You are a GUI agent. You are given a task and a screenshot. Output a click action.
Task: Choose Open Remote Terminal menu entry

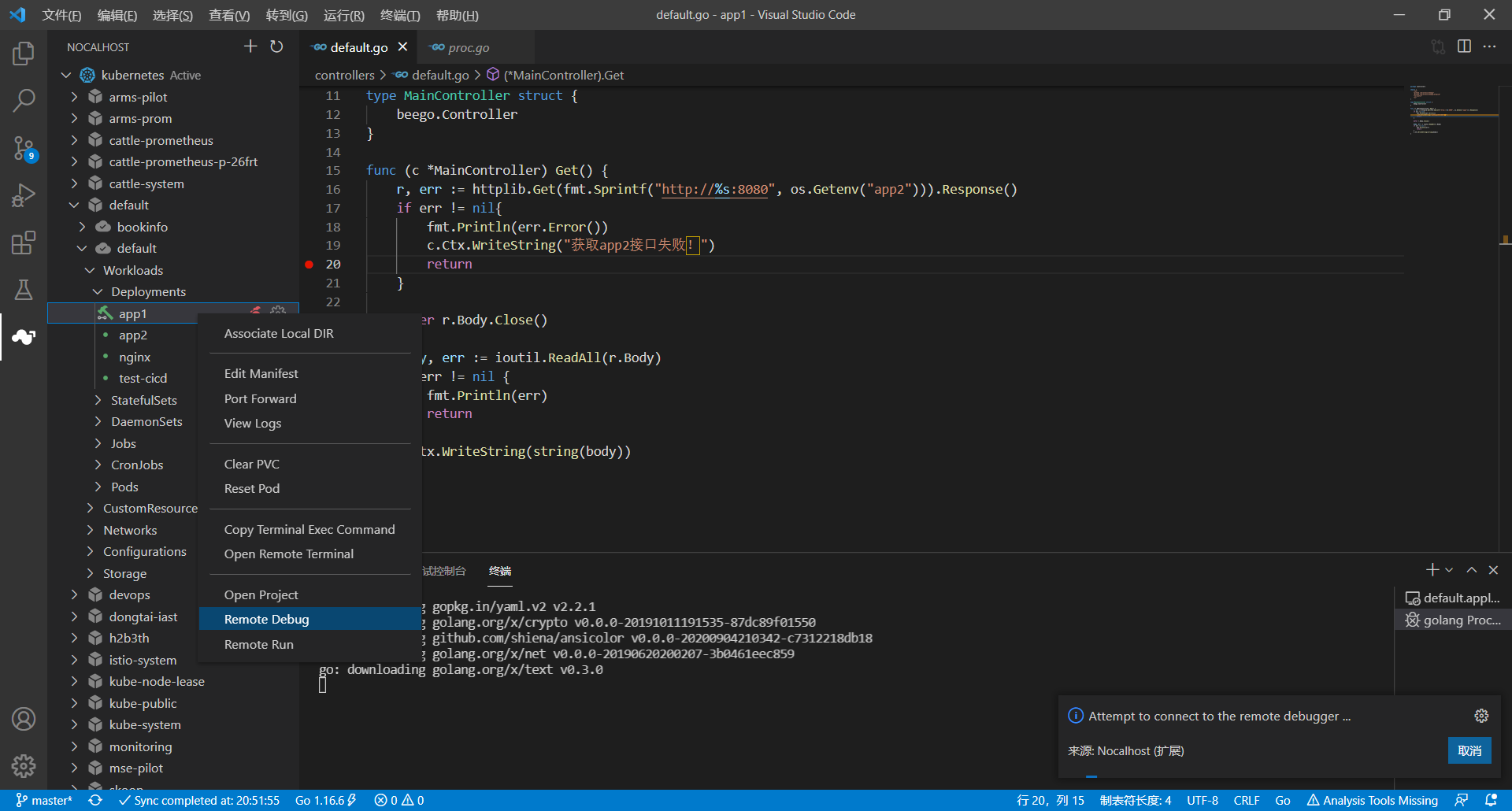(309, 554)
